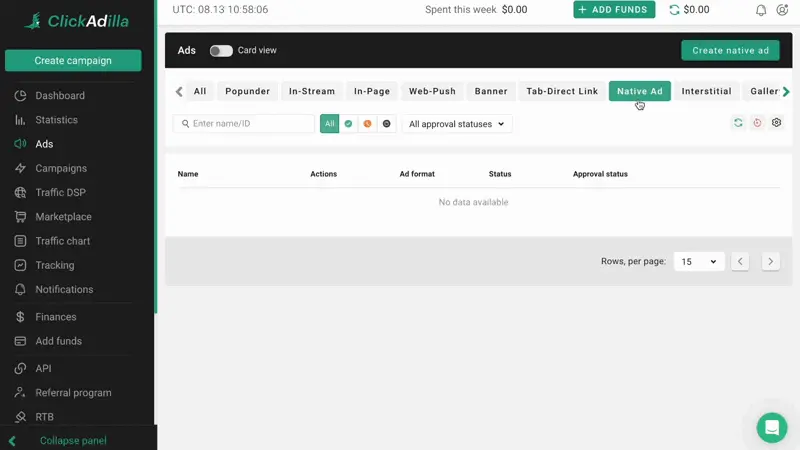Filter by orange paused status icon
This screenshot has width=800, height=450.
[367, 124]
